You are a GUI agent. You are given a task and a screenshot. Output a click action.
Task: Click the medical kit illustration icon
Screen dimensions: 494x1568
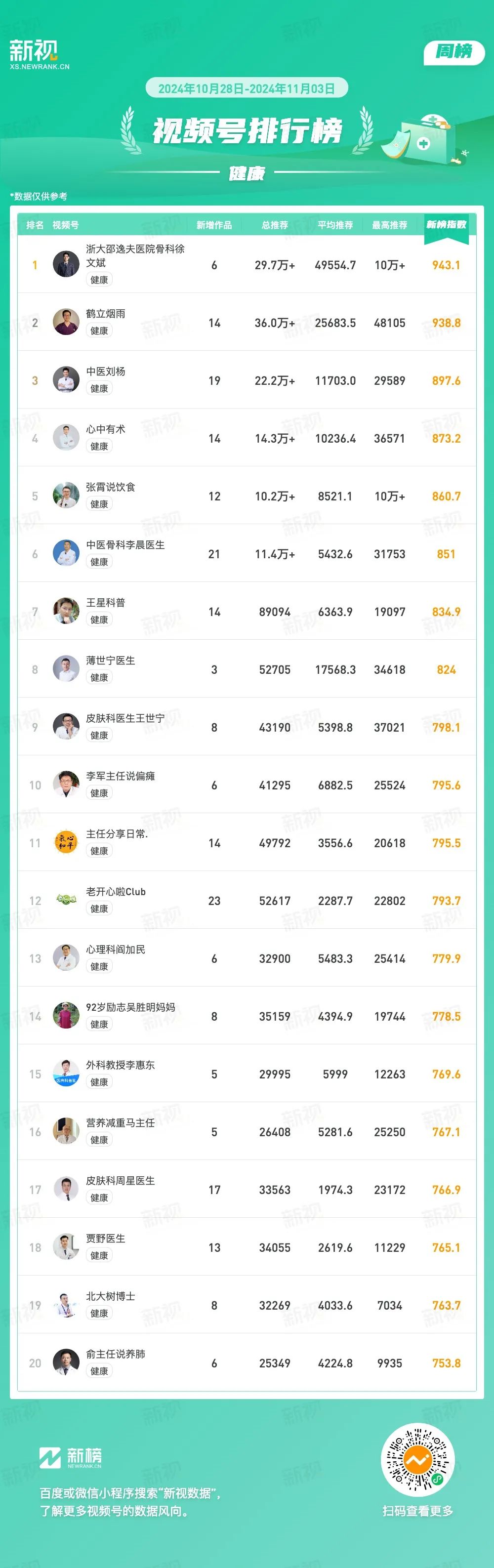click(425, 138)
